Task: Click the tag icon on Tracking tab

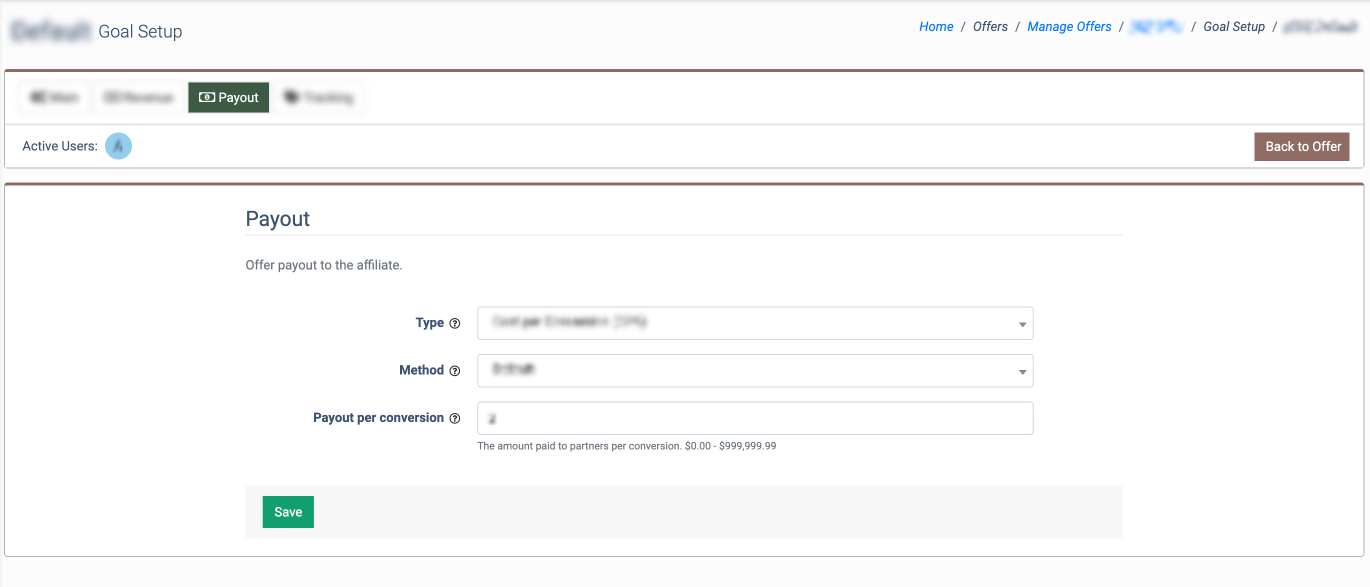Action: click(292, 98)
